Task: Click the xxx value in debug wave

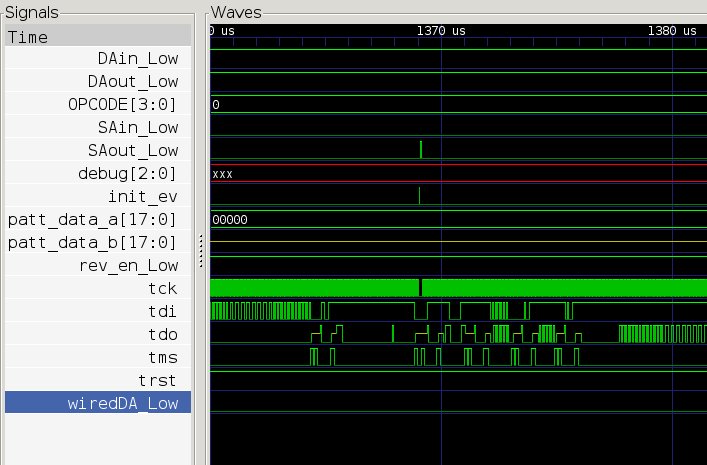Action: 222,175
